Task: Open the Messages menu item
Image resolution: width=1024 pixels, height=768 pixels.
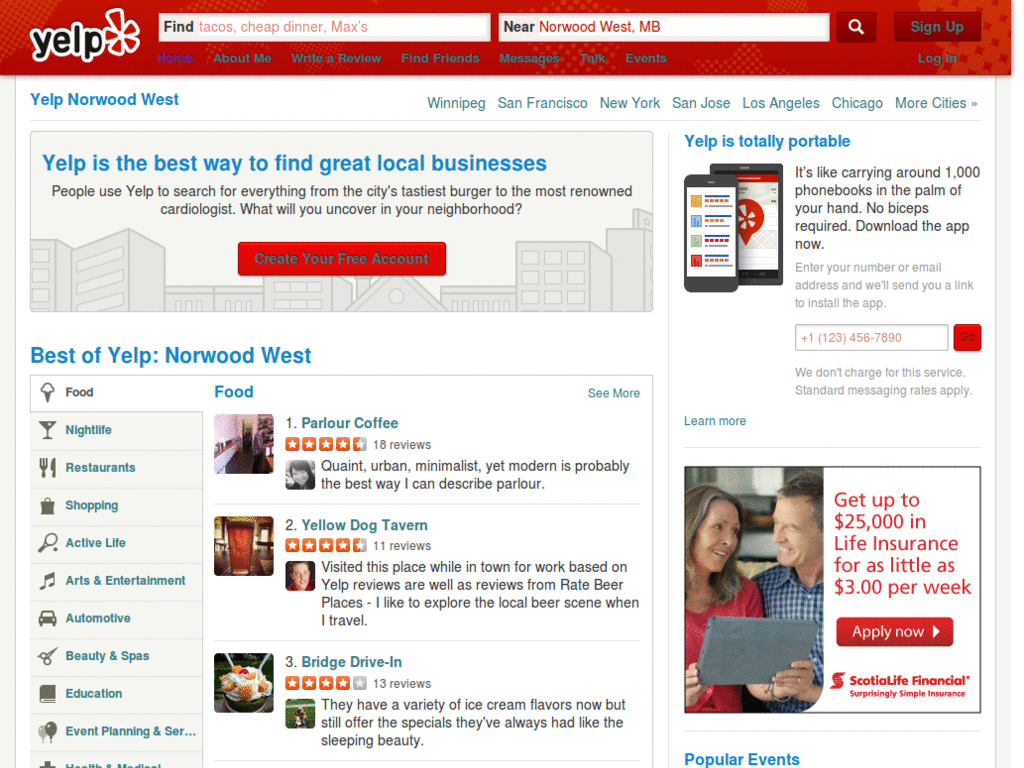Action: [x=529, y=58]
